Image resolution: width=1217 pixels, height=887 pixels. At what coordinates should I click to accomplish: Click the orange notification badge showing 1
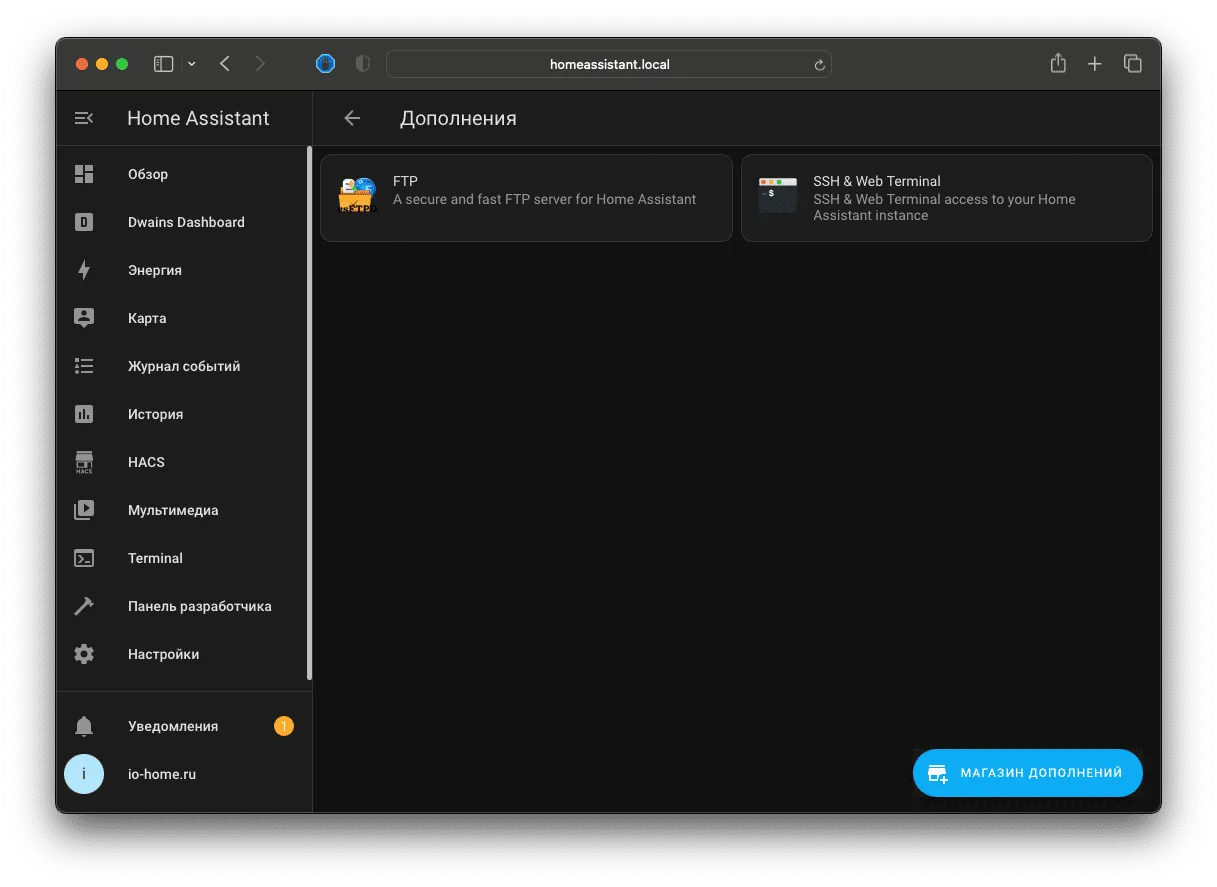(x=284, y=726)
